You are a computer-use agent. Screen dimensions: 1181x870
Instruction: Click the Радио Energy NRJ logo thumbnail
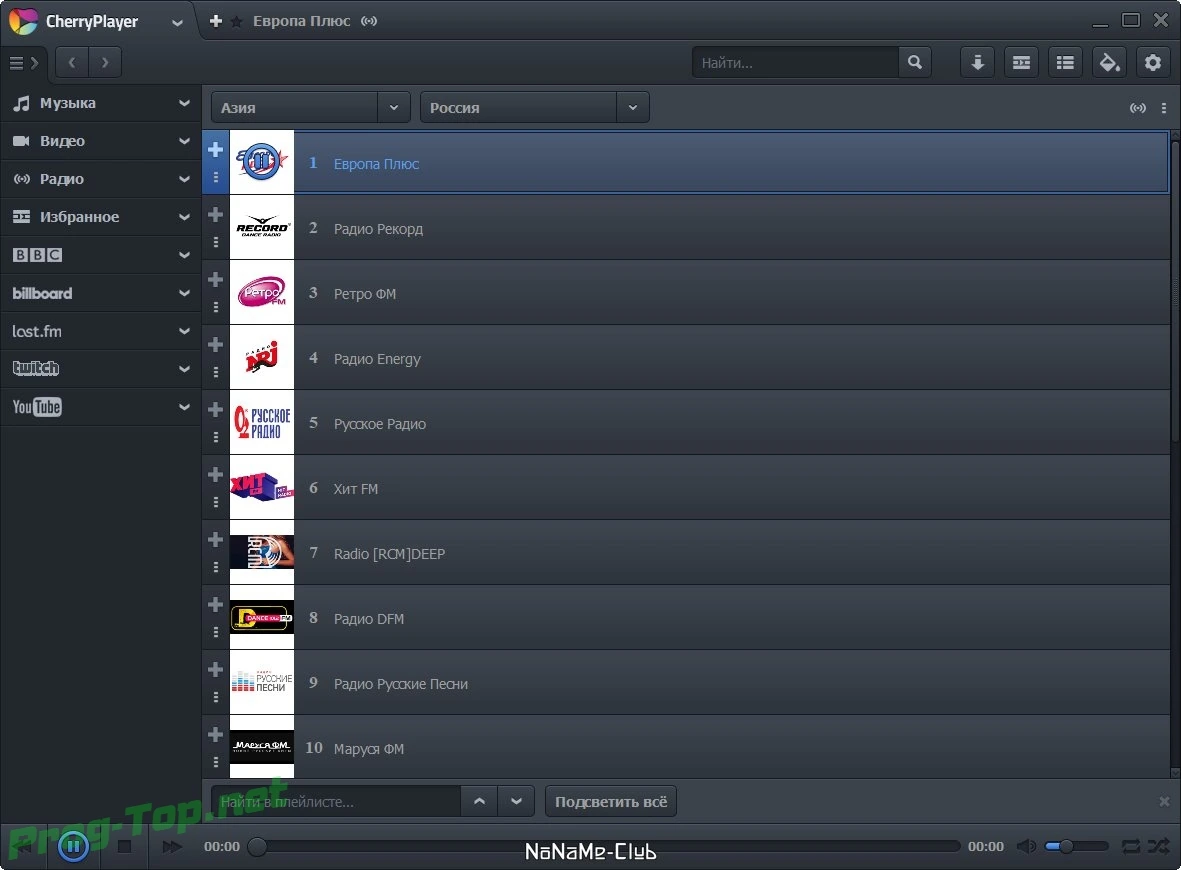(x=261, y=358)
